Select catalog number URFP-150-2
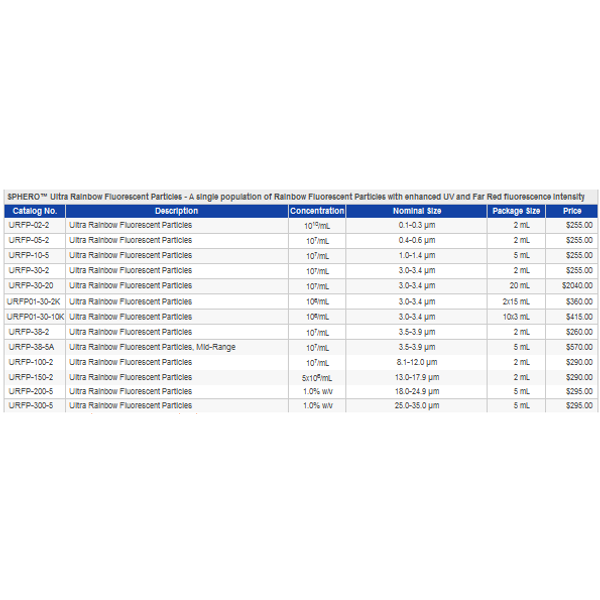 click(31, 377)
